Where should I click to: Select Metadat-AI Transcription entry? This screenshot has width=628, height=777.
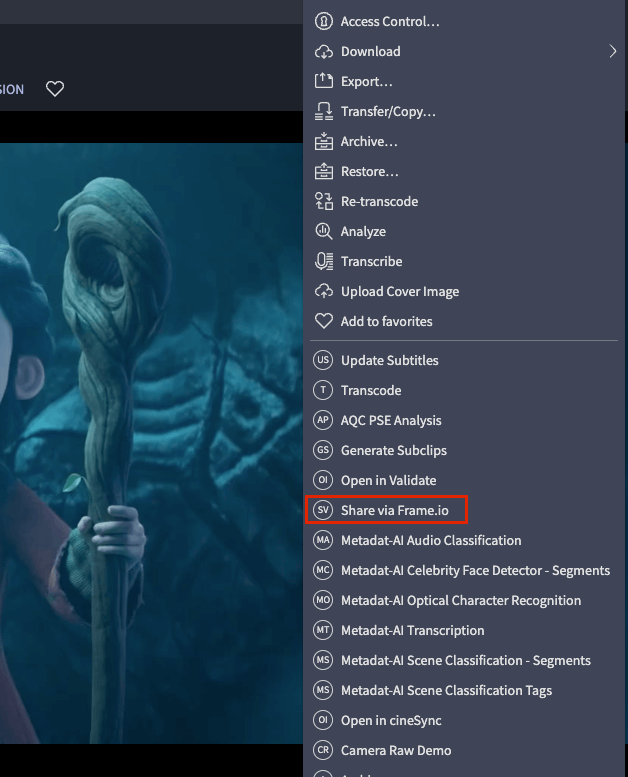pos(464,630)
